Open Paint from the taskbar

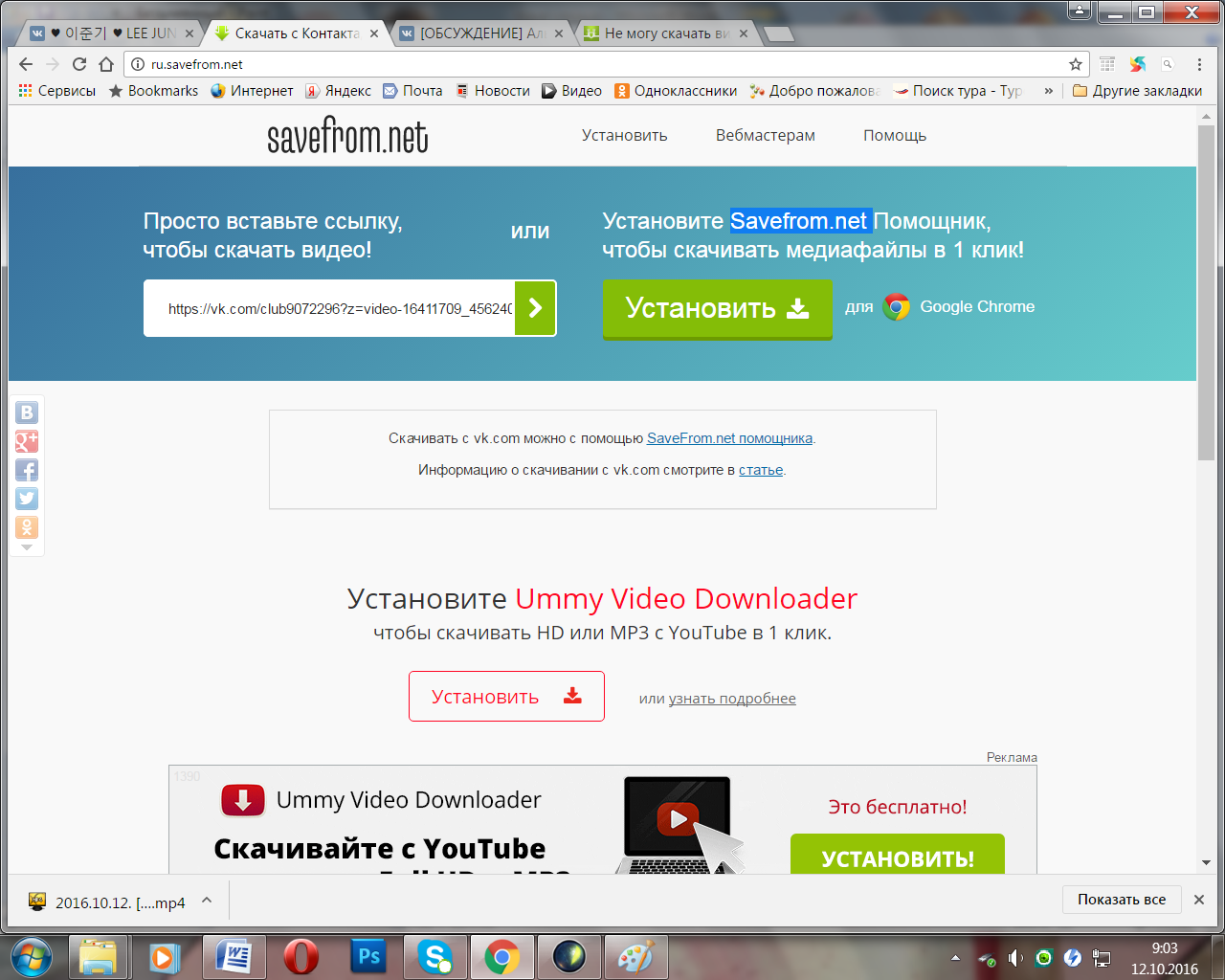pyautogui.click(x=635, y=957)
